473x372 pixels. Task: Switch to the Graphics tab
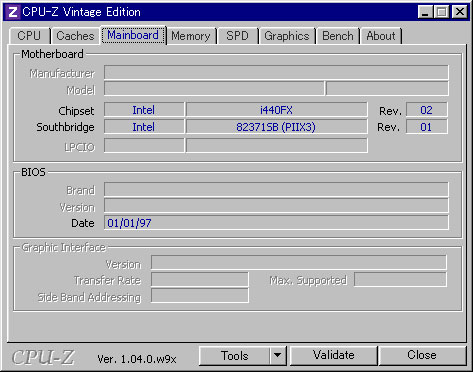pyautogui.click(x=287, y=36)
